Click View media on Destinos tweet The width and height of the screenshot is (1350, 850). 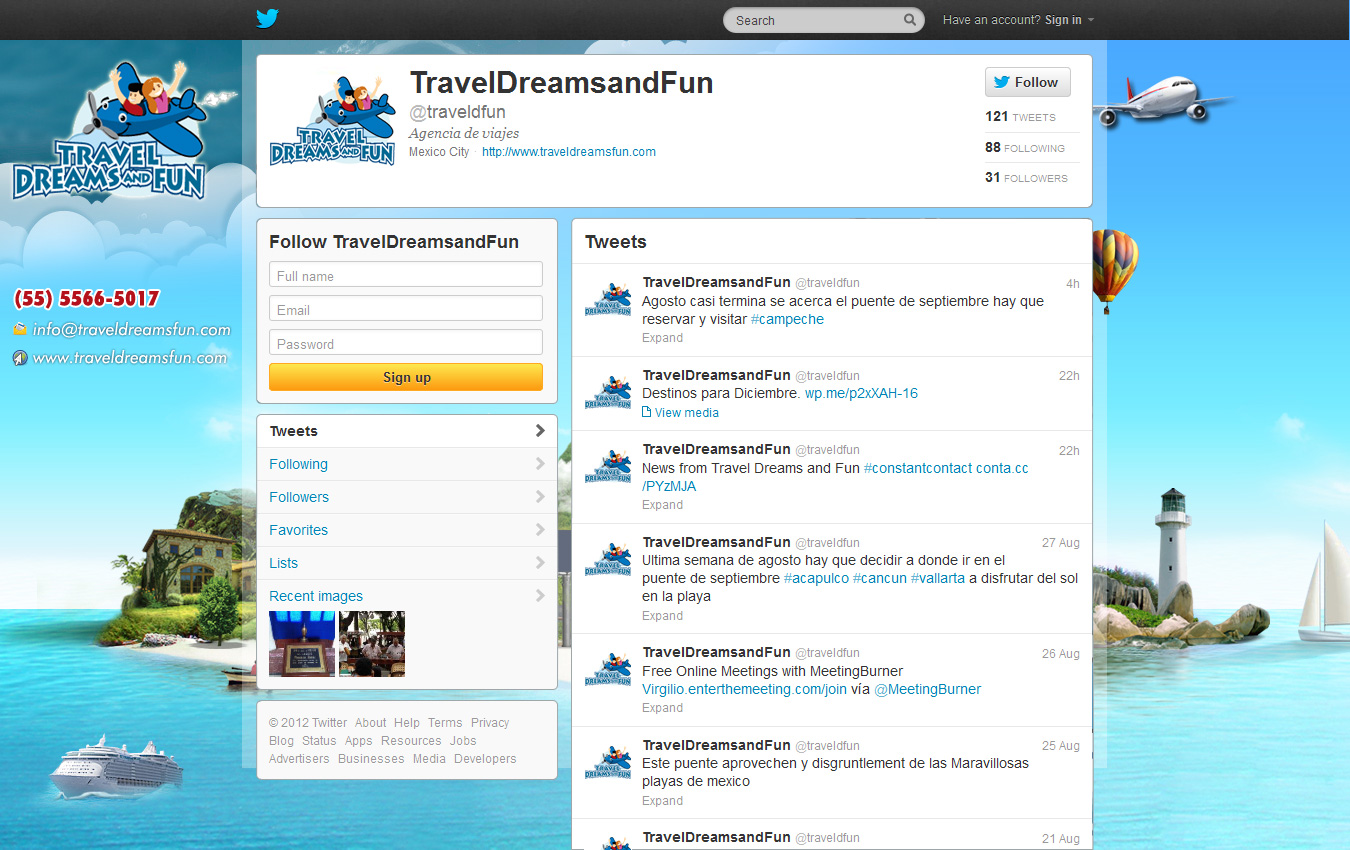coord(686,412)
